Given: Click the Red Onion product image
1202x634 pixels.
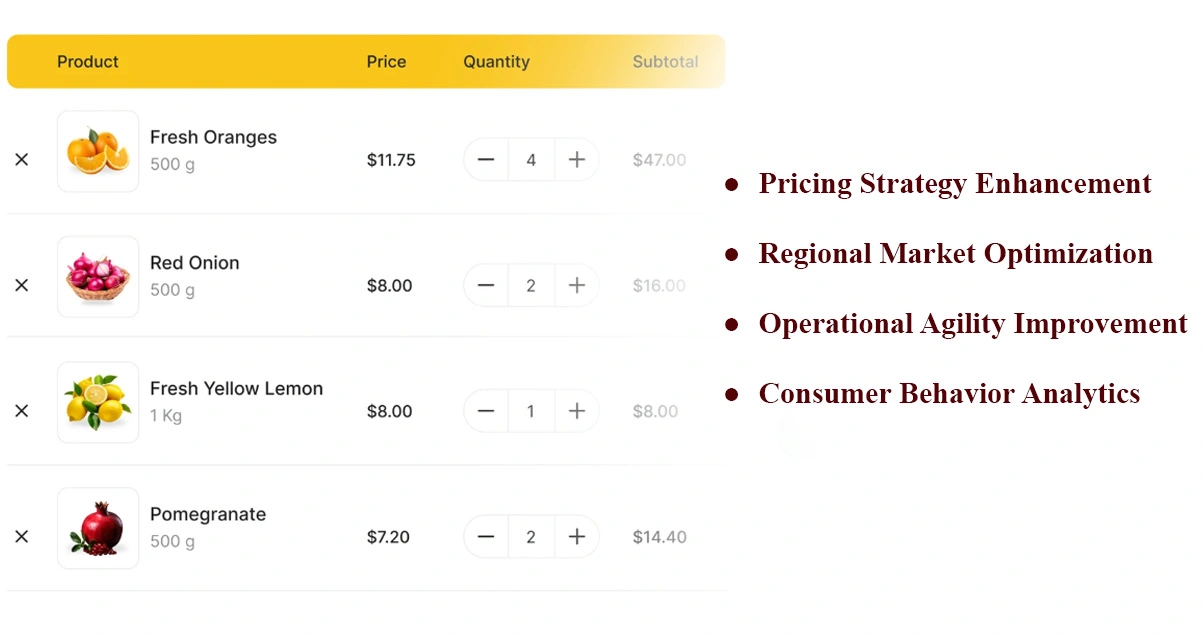Looking at the screenshot, I should (98, 277).
